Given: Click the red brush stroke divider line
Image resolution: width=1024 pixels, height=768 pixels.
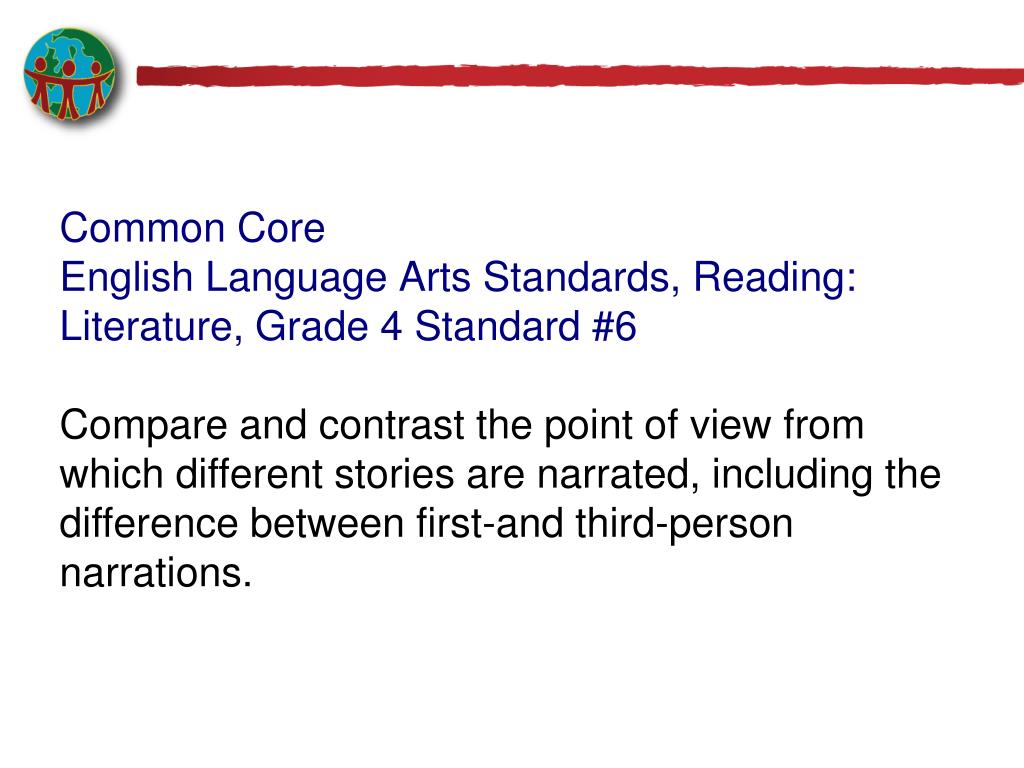Looking at the screenshot, I should (x=580, y=76).
